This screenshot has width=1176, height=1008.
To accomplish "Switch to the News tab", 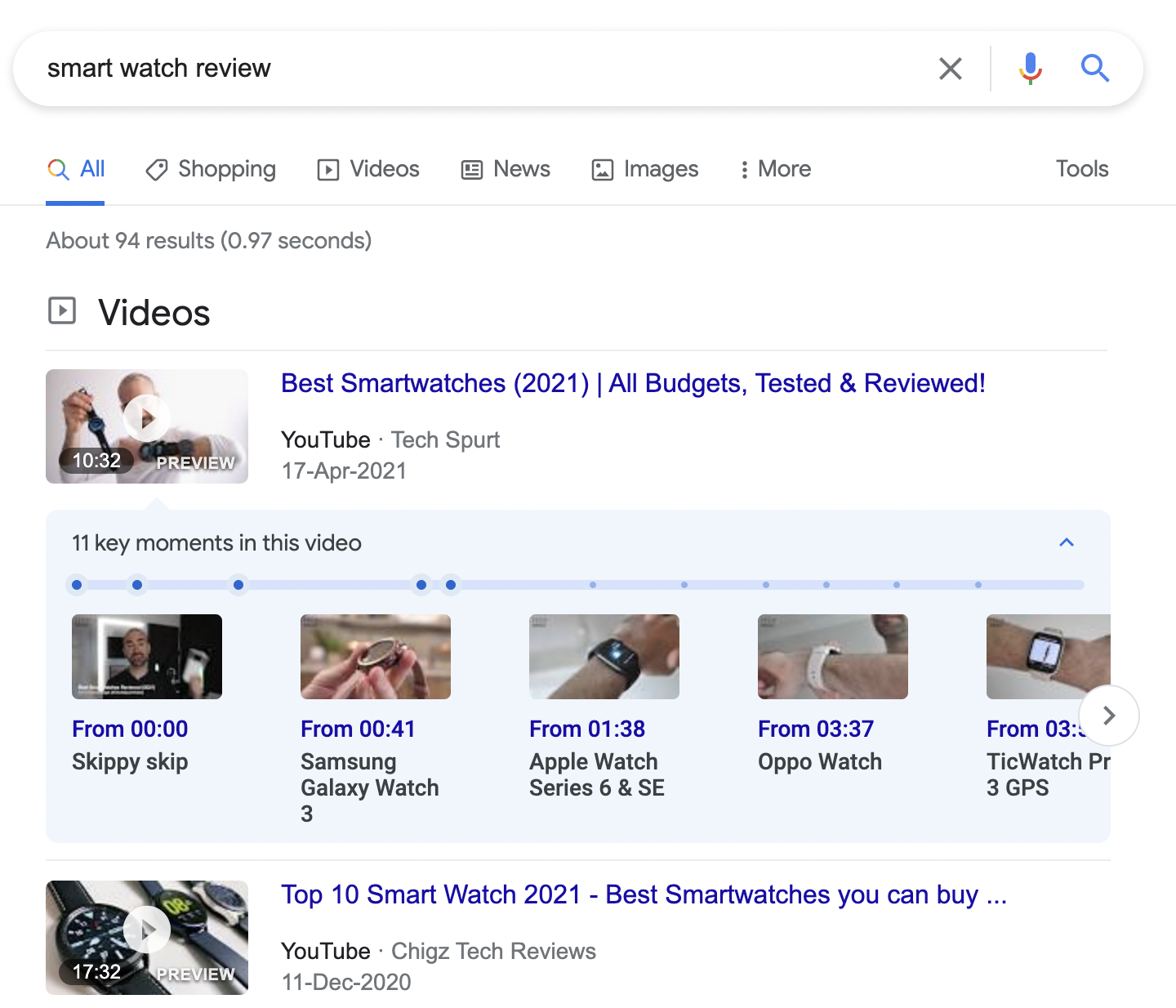I will point(506,169).
